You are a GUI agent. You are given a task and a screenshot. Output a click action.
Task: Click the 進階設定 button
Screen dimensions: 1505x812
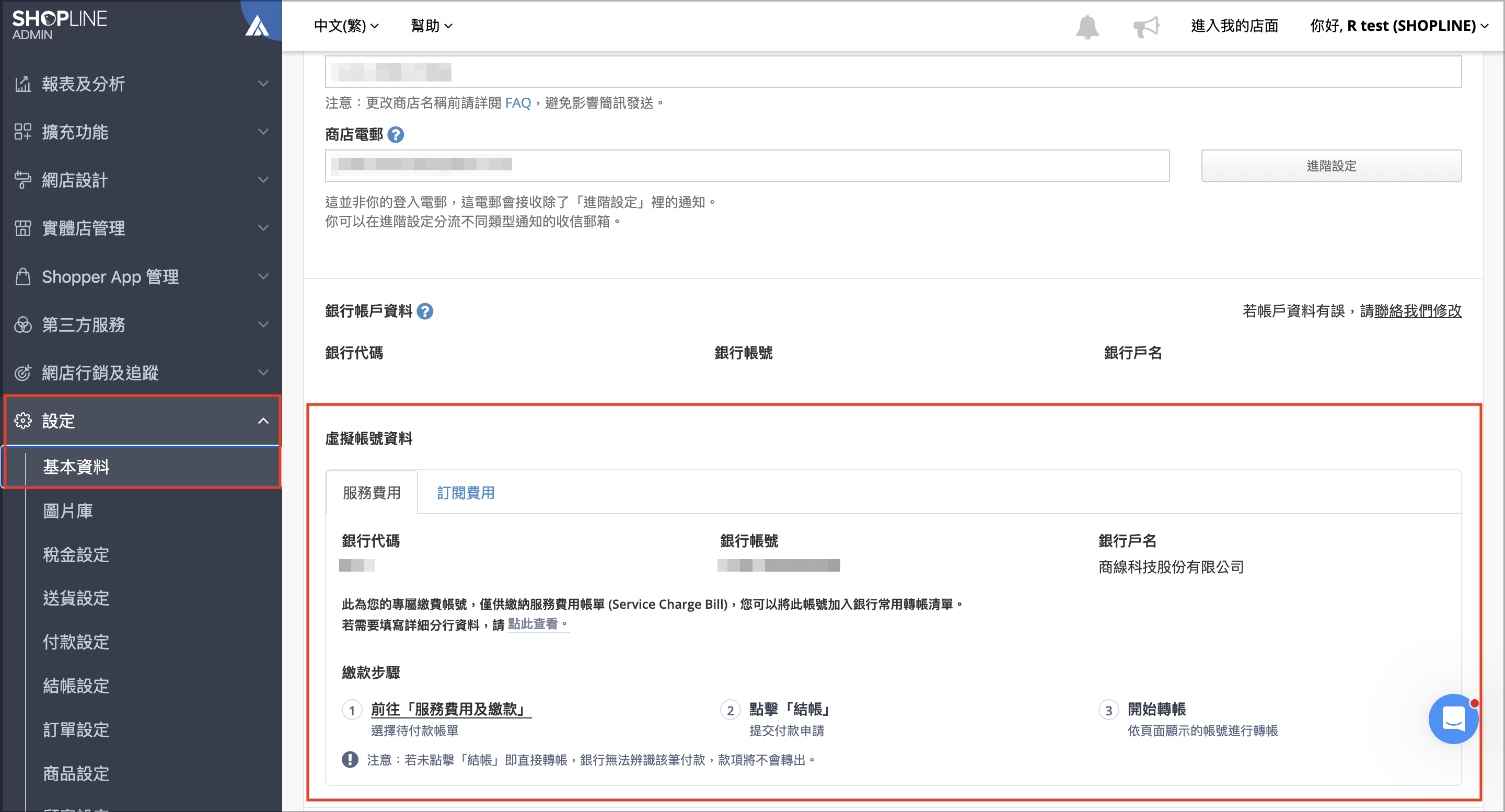[1331, 166]
